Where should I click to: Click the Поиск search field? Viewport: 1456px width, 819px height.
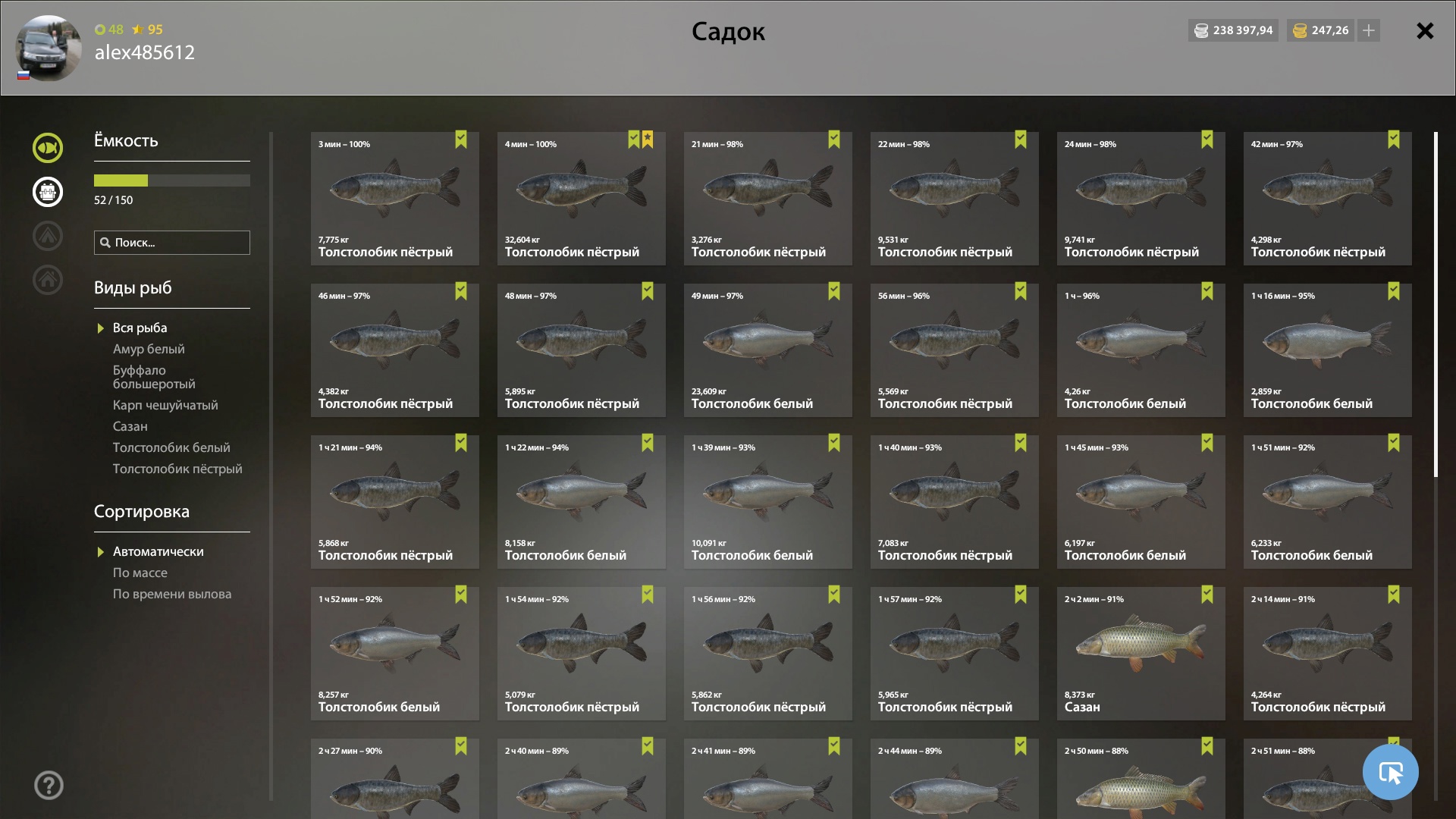point(172,243)
